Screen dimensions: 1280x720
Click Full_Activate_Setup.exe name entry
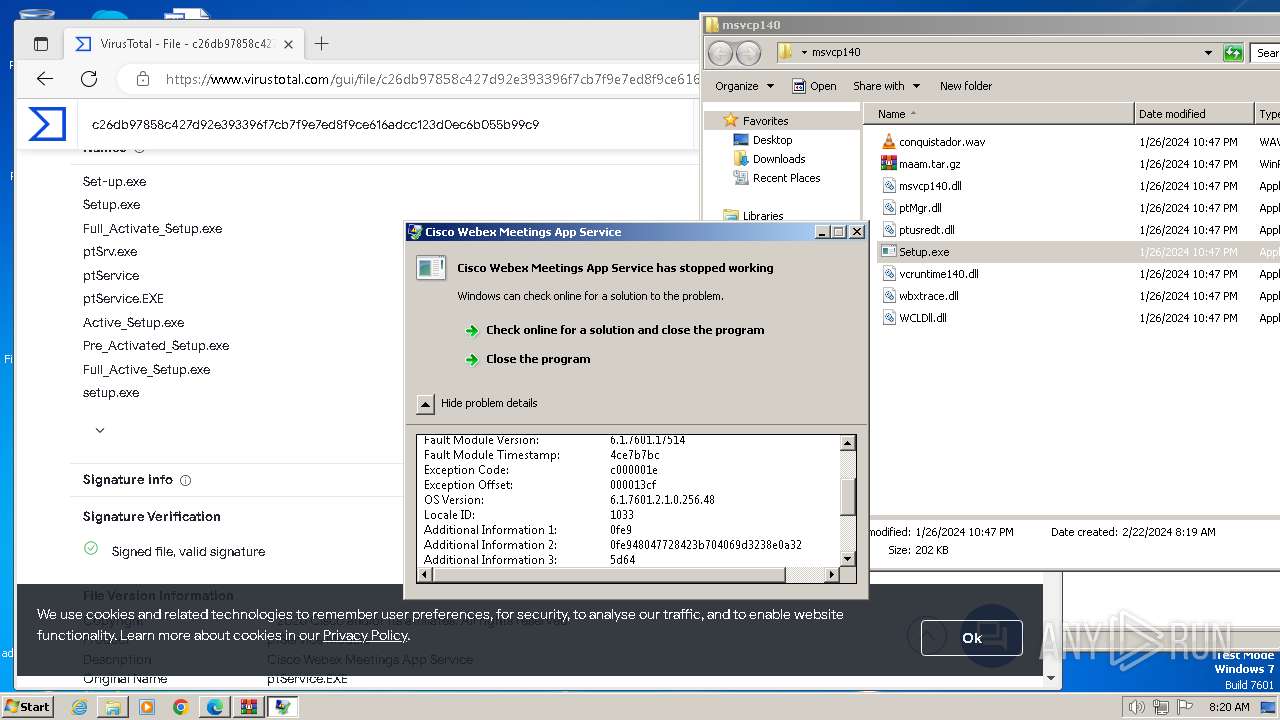[153, 229]
